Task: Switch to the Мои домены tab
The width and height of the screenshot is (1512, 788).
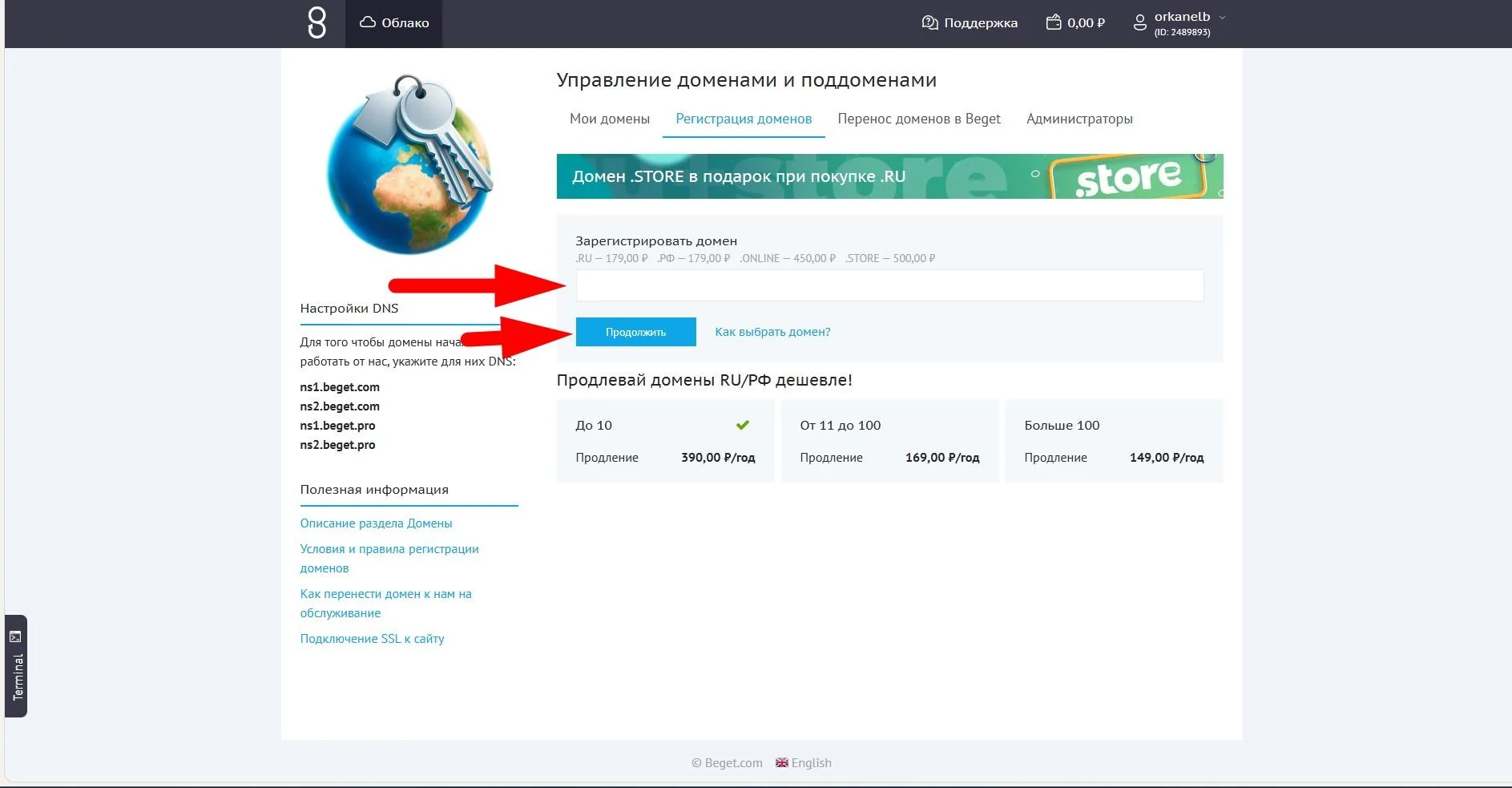Action: coord(609,119)
